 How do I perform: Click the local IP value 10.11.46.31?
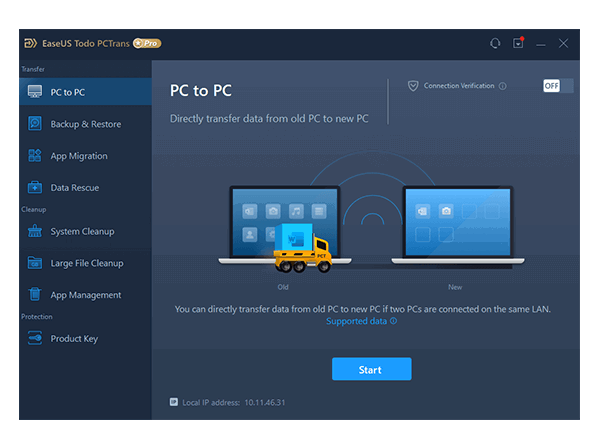(265, 402)
